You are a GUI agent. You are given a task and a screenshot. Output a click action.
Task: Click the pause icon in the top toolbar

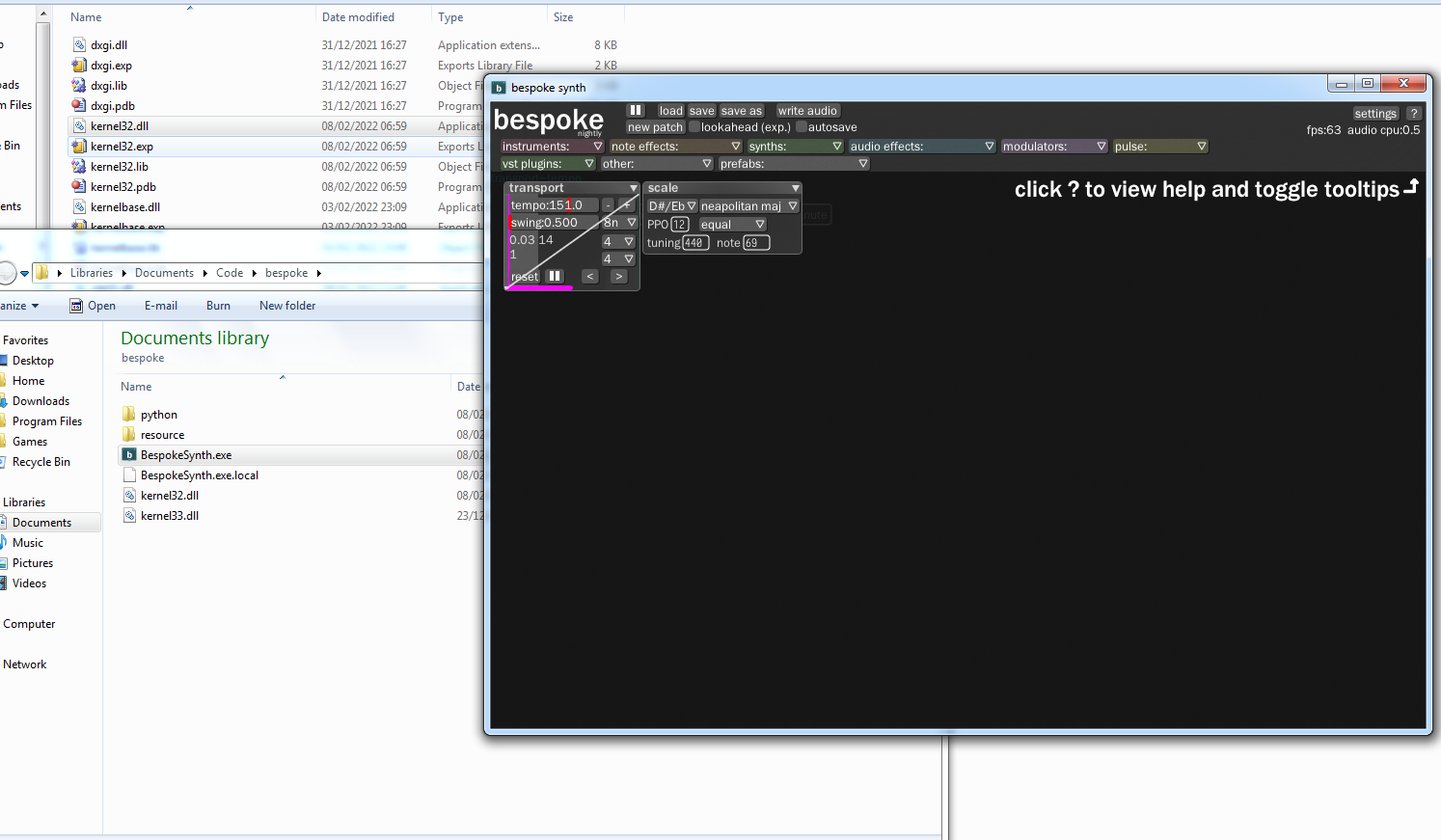coord(636,109)
